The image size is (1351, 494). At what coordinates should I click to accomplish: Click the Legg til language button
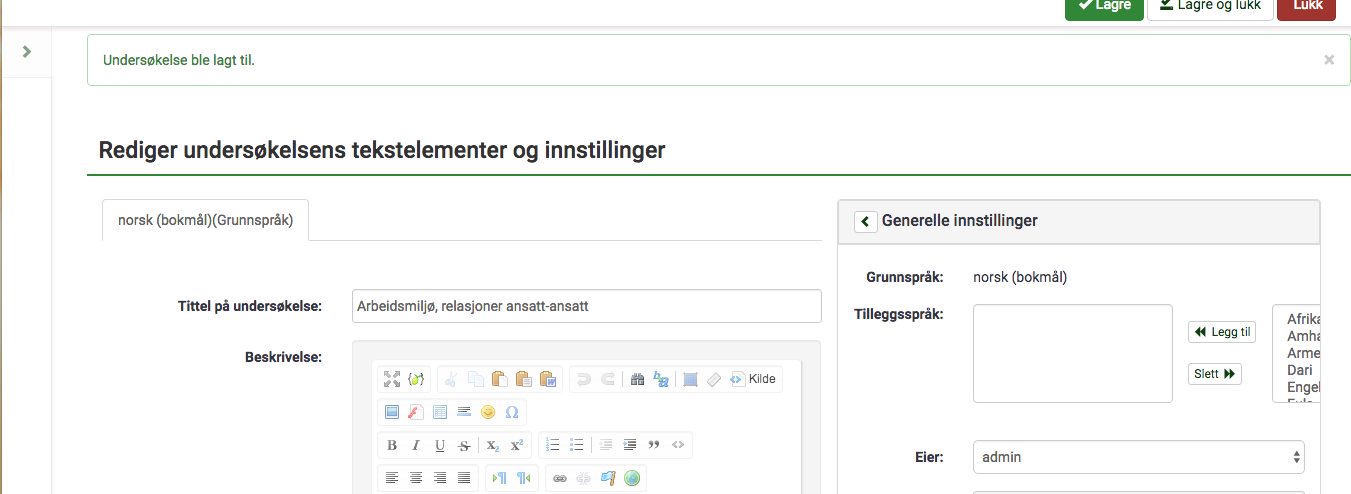[x=1222, y=332]
